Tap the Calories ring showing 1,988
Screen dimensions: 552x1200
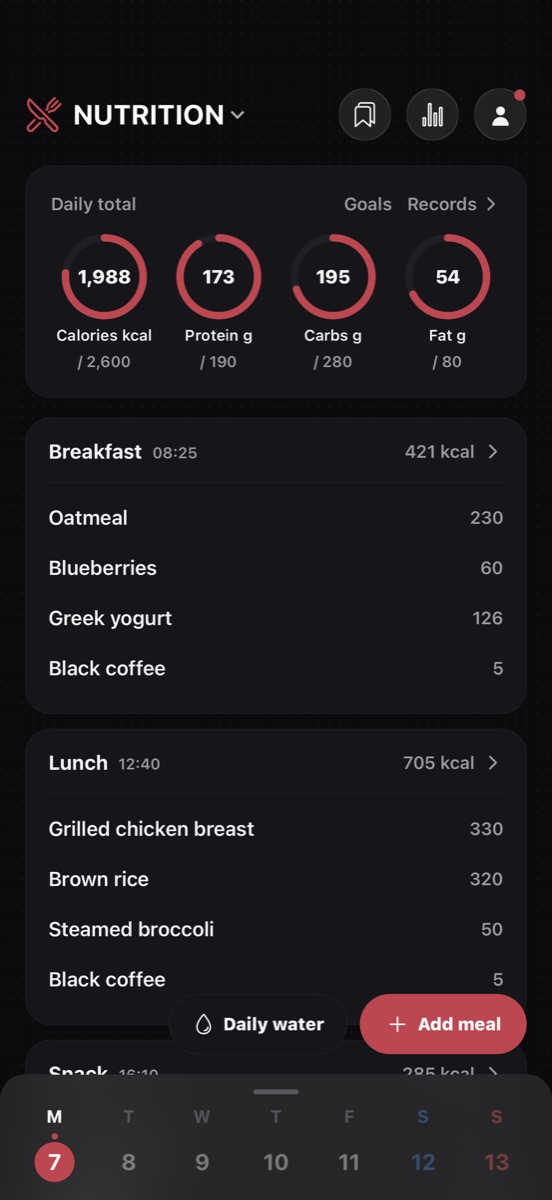[104, 277]
